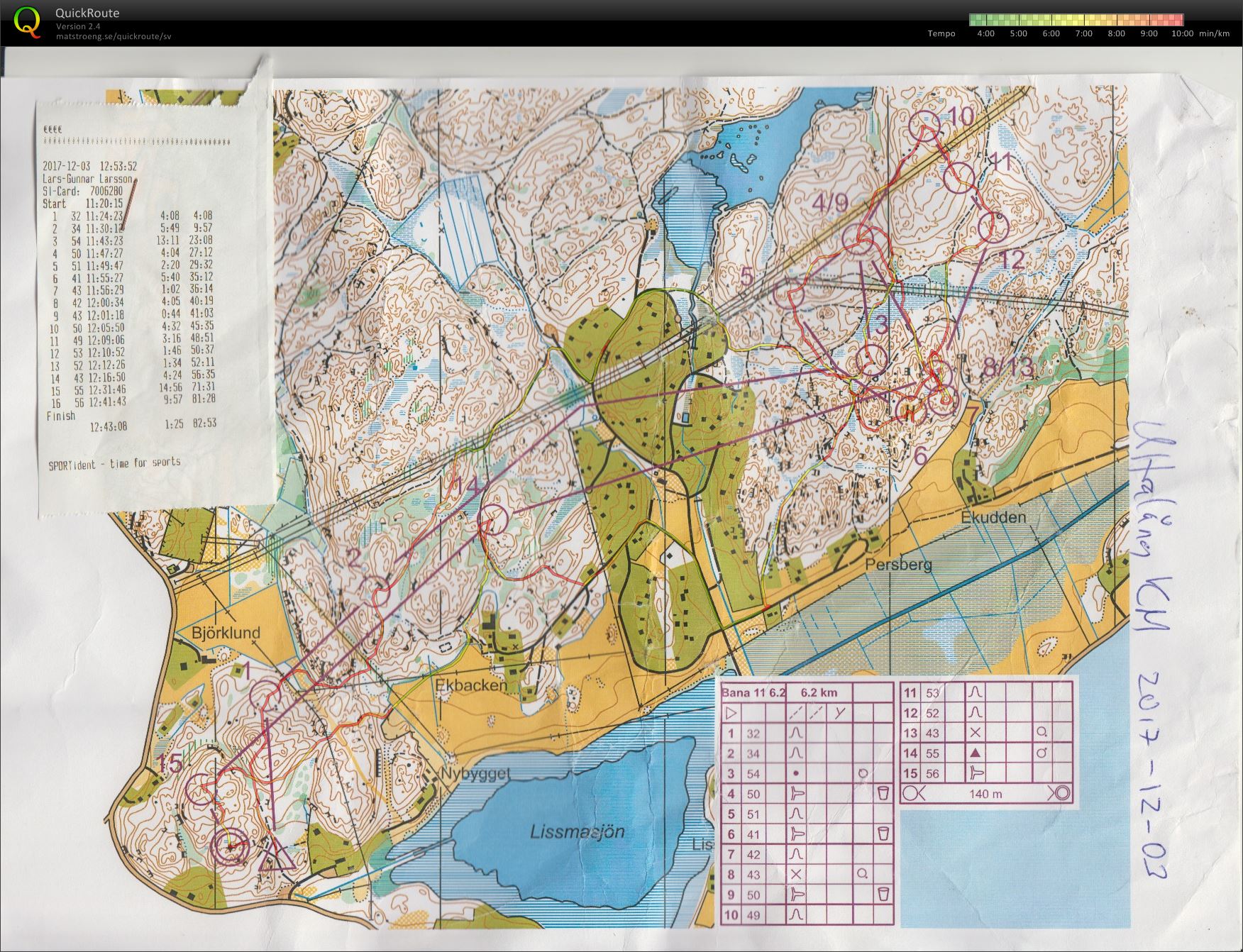
Task: Click control circle 11 on the map
Action: click(959, 177)
